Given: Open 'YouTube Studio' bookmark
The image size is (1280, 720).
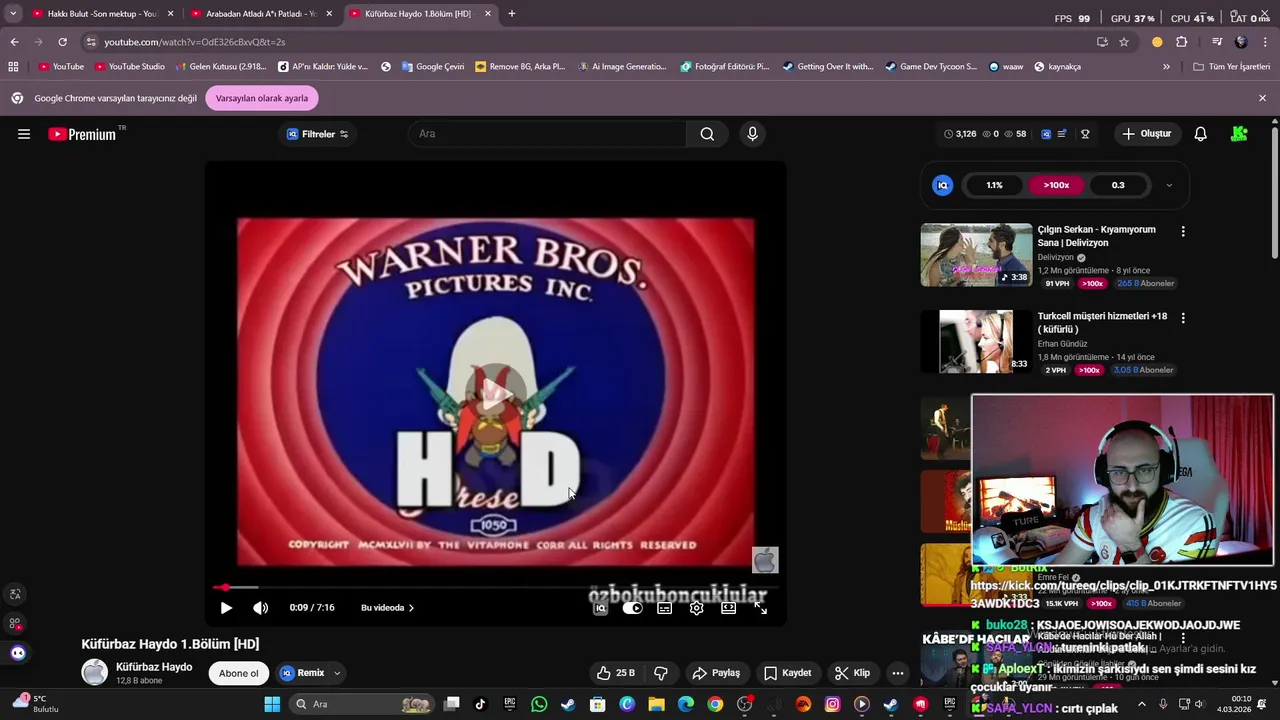Looking at the screenshot, I should 130,67.
